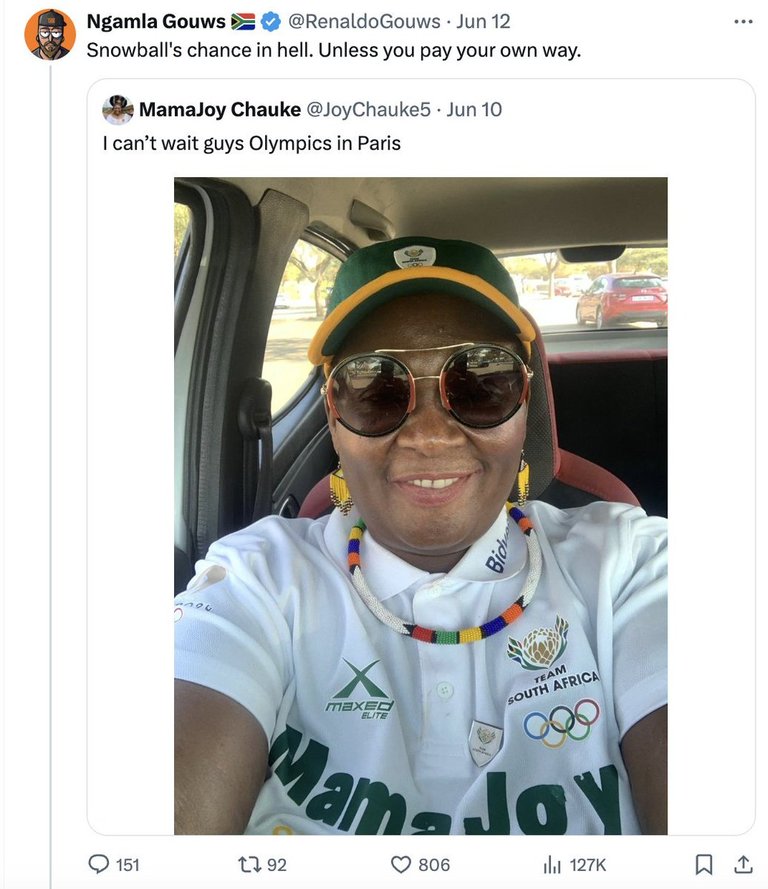This screenshot has width=768, height=889.
Task: View analytics via the 127K views icon
Action: click(551, 865)
